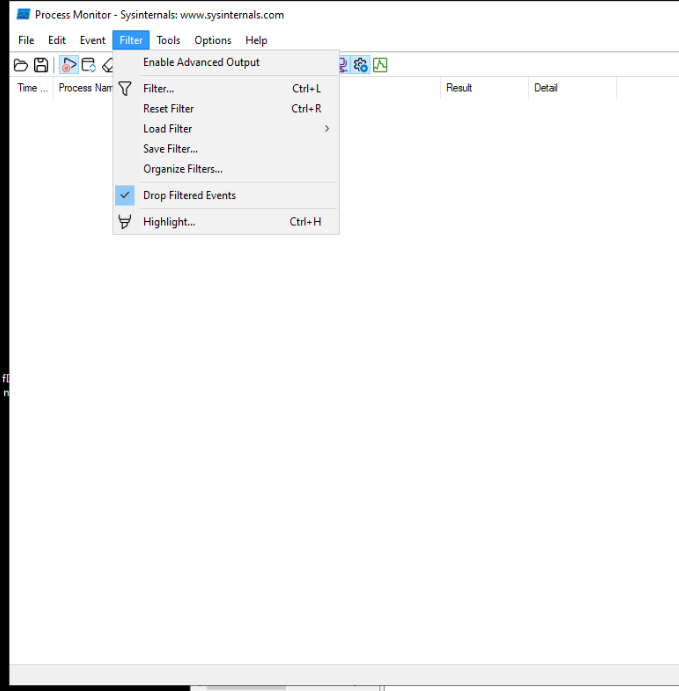This screenshot has width=679, height=691.
Task: Click the Time column header
Action: (32, 88)
